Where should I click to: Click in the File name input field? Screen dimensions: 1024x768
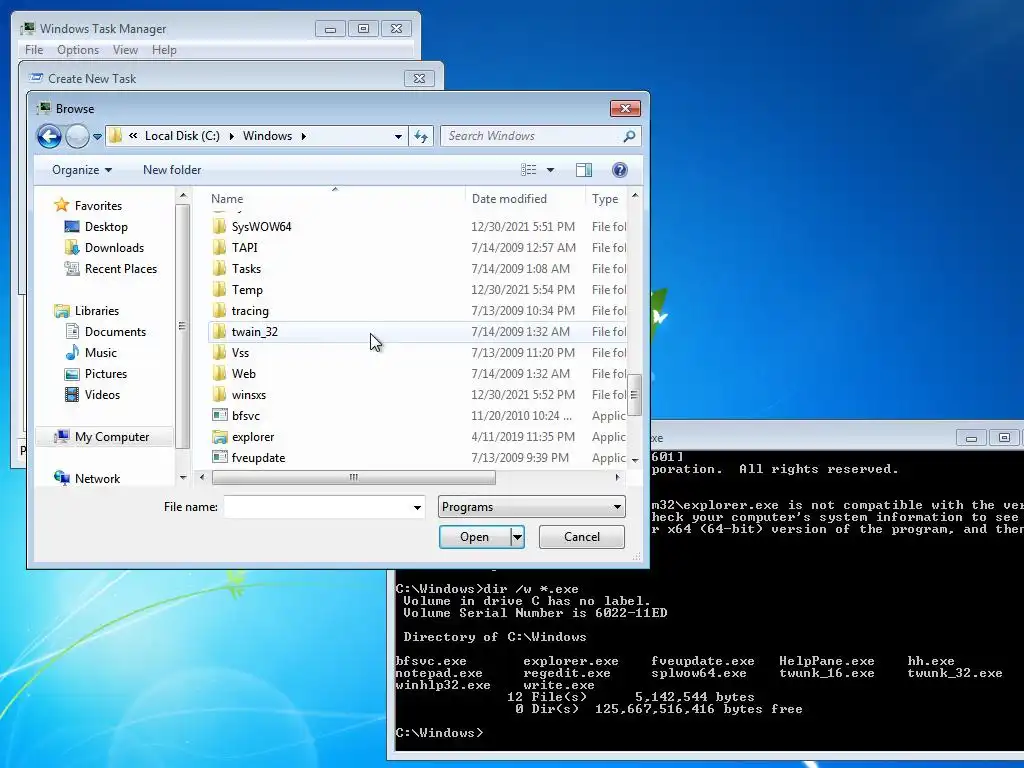[317, 507]
